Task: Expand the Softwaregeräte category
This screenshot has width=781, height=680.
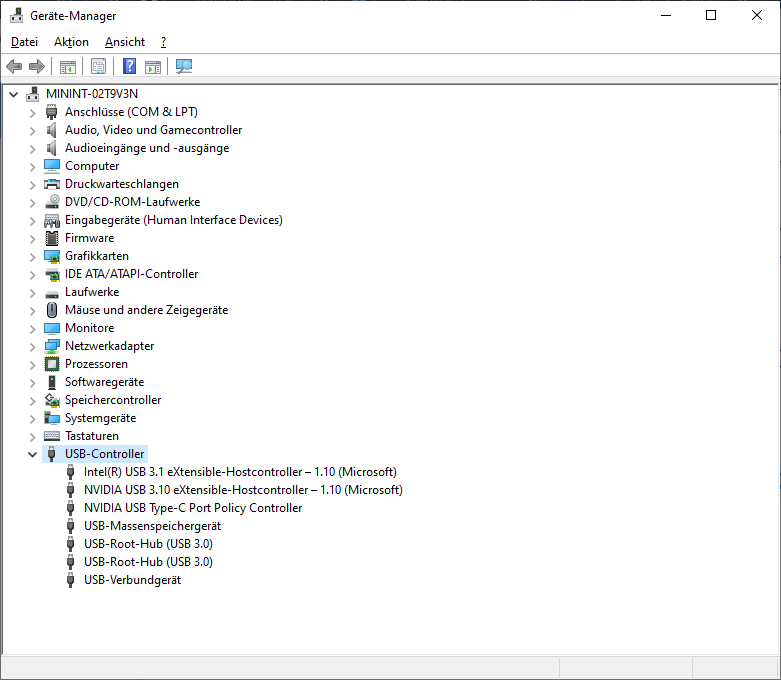Action: (32, 383)
